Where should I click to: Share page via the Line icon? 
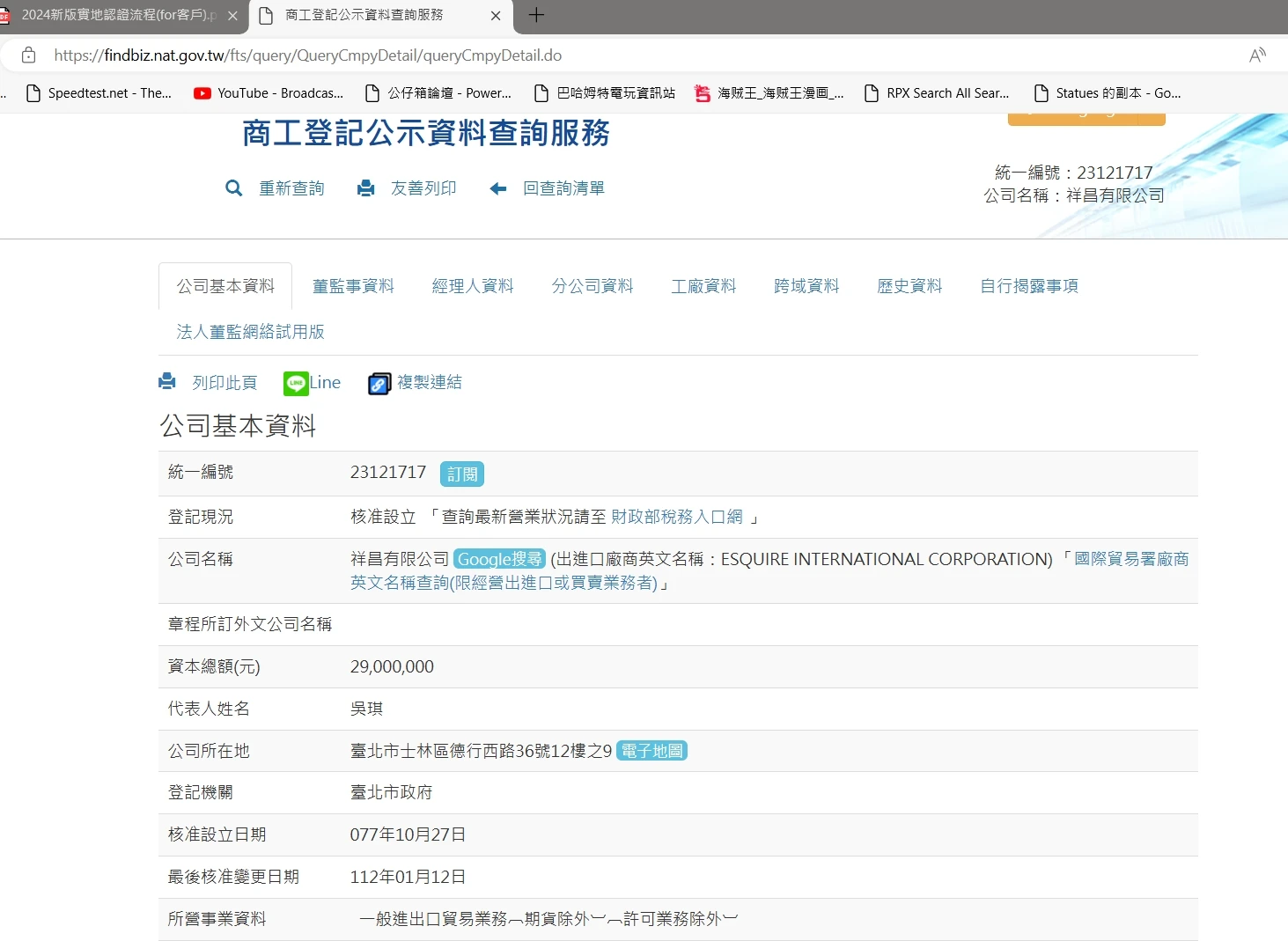coord(297,383)
